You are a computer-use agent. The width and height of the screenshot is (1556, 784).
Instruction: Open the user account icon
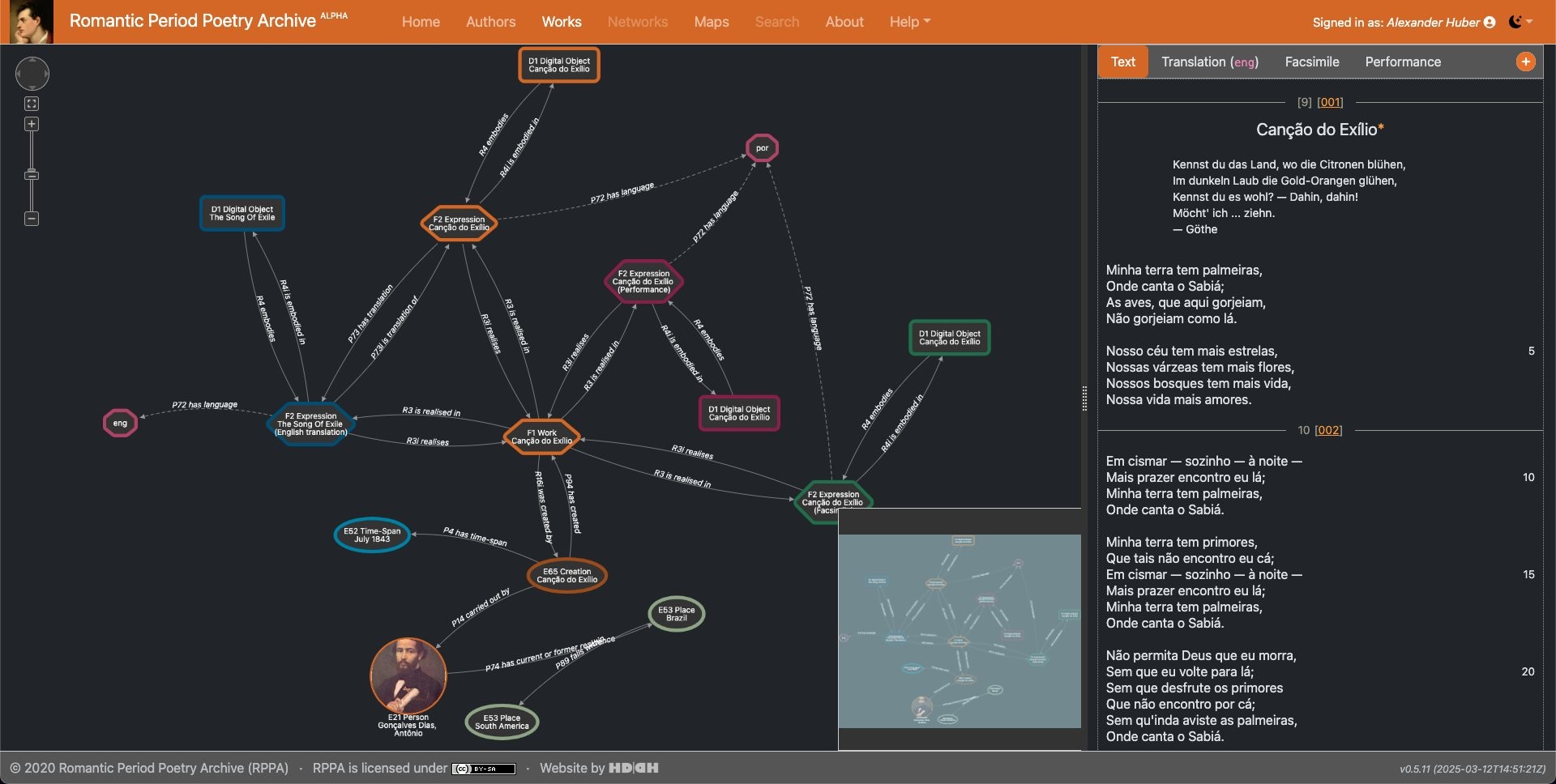point(1490,23)
